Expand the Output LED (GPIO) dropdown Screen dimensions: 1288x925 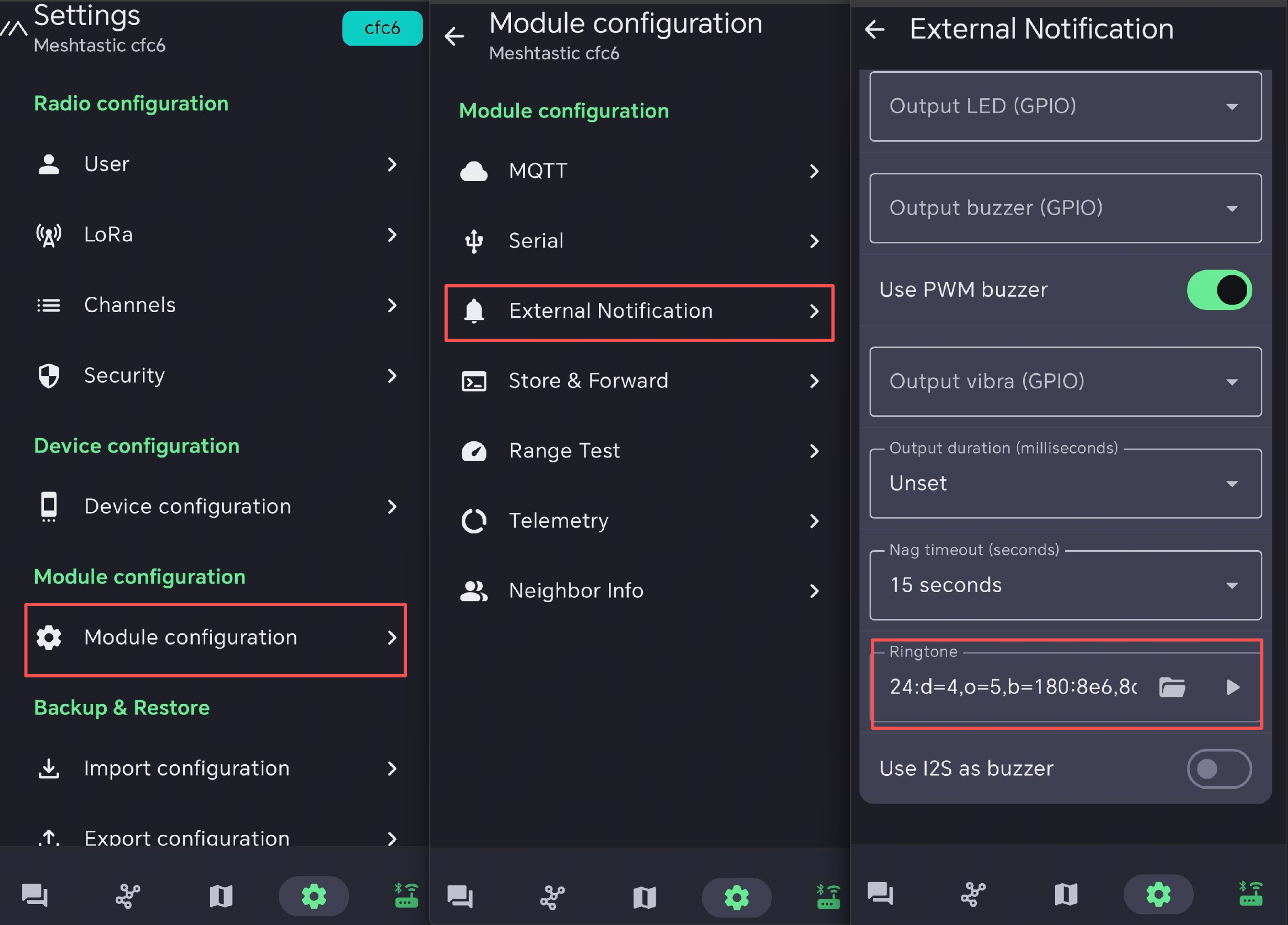point(1065,106)
